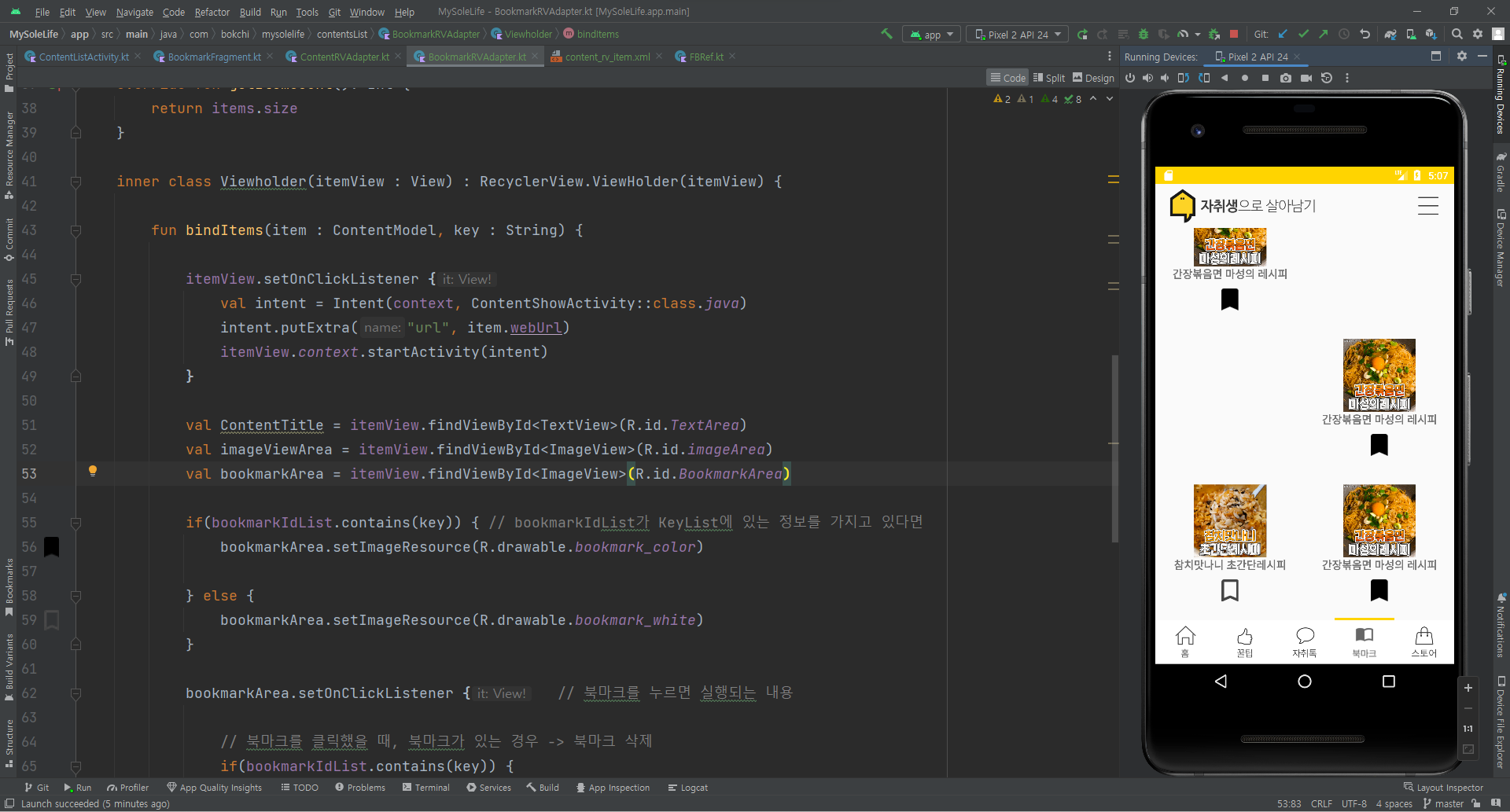Toggle the line 59 gutter bookmark

tap(52, 620)
